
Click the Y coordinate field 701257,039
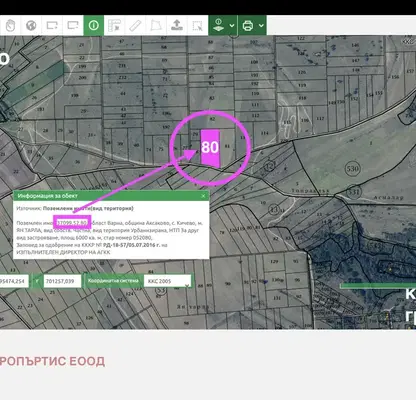[x=62, y=281]
